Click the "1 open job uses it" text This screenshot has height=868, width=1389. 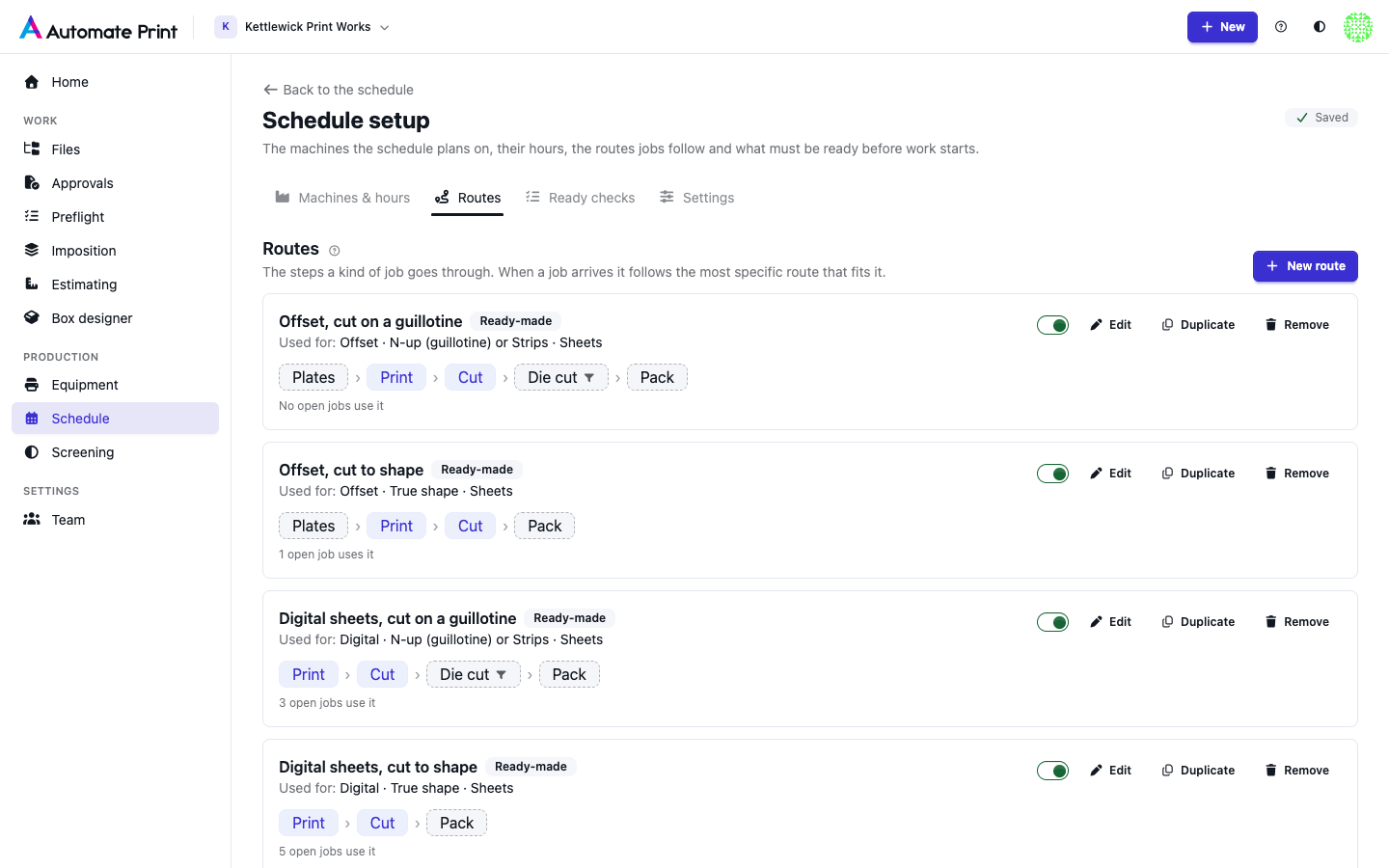pos(326,555)
